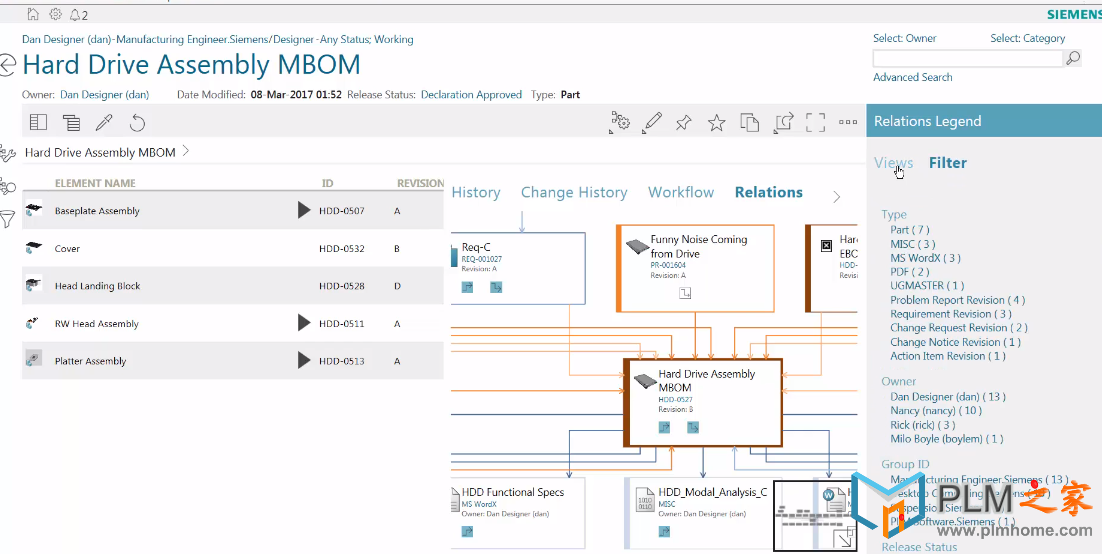The height and width of the screenshot is (554, 1102).
Task: Toggle the full screen icon
Action: [x=815, y=122]
